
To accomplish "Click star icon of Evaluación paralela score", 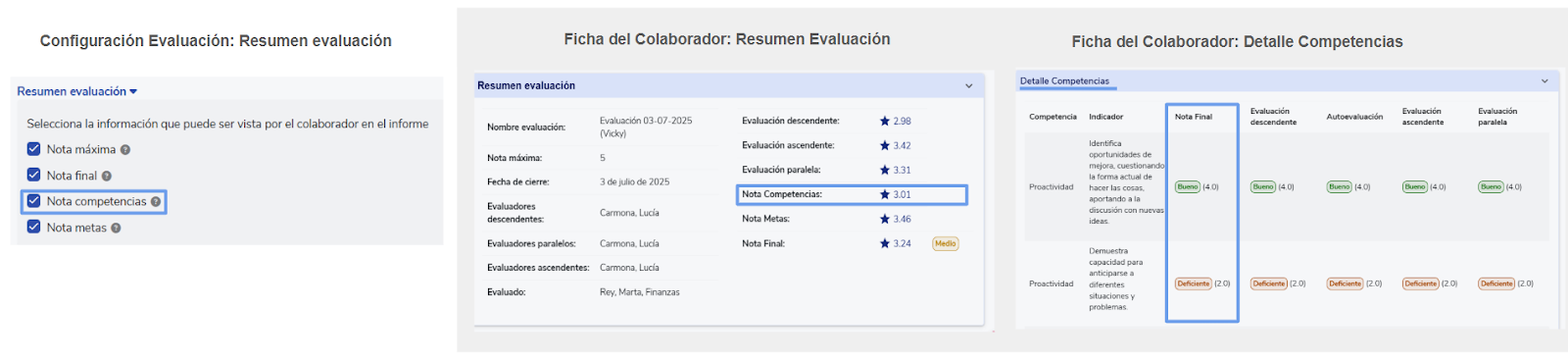I will point(885,171).
